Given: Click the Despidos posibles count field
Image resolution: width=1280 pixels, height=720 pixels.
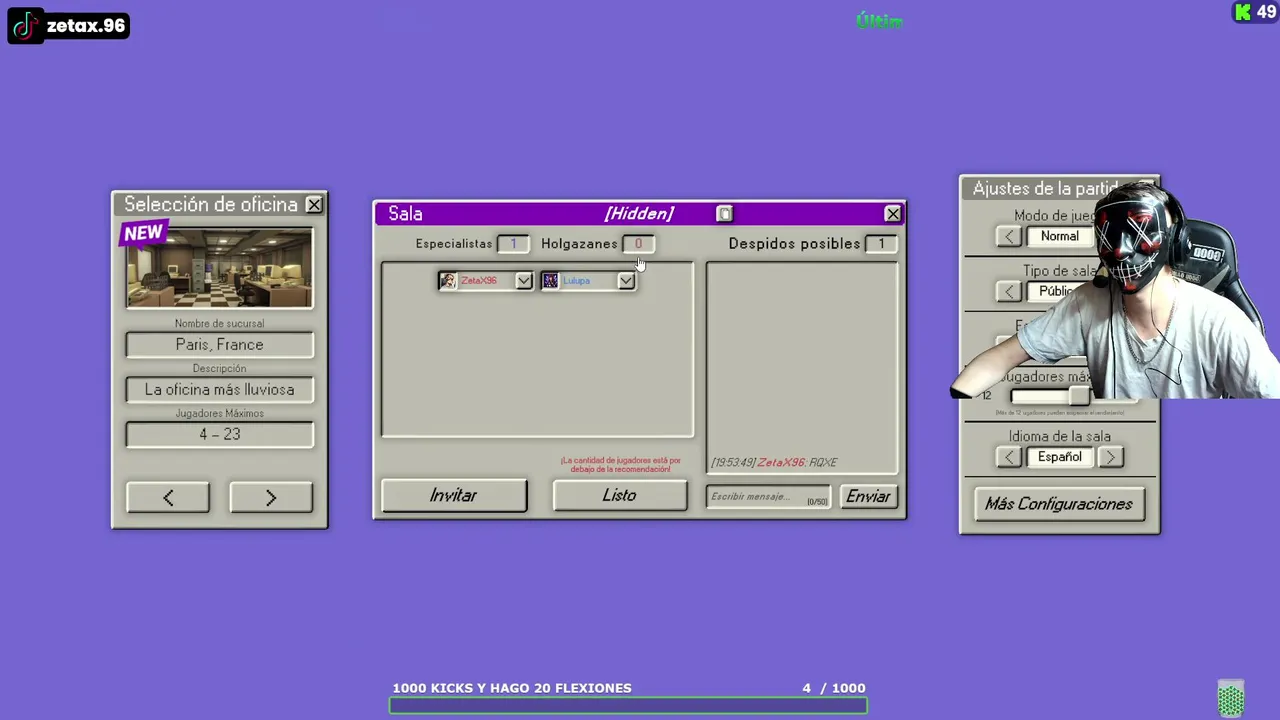Looking at the screenshot, I should [881, 244].
